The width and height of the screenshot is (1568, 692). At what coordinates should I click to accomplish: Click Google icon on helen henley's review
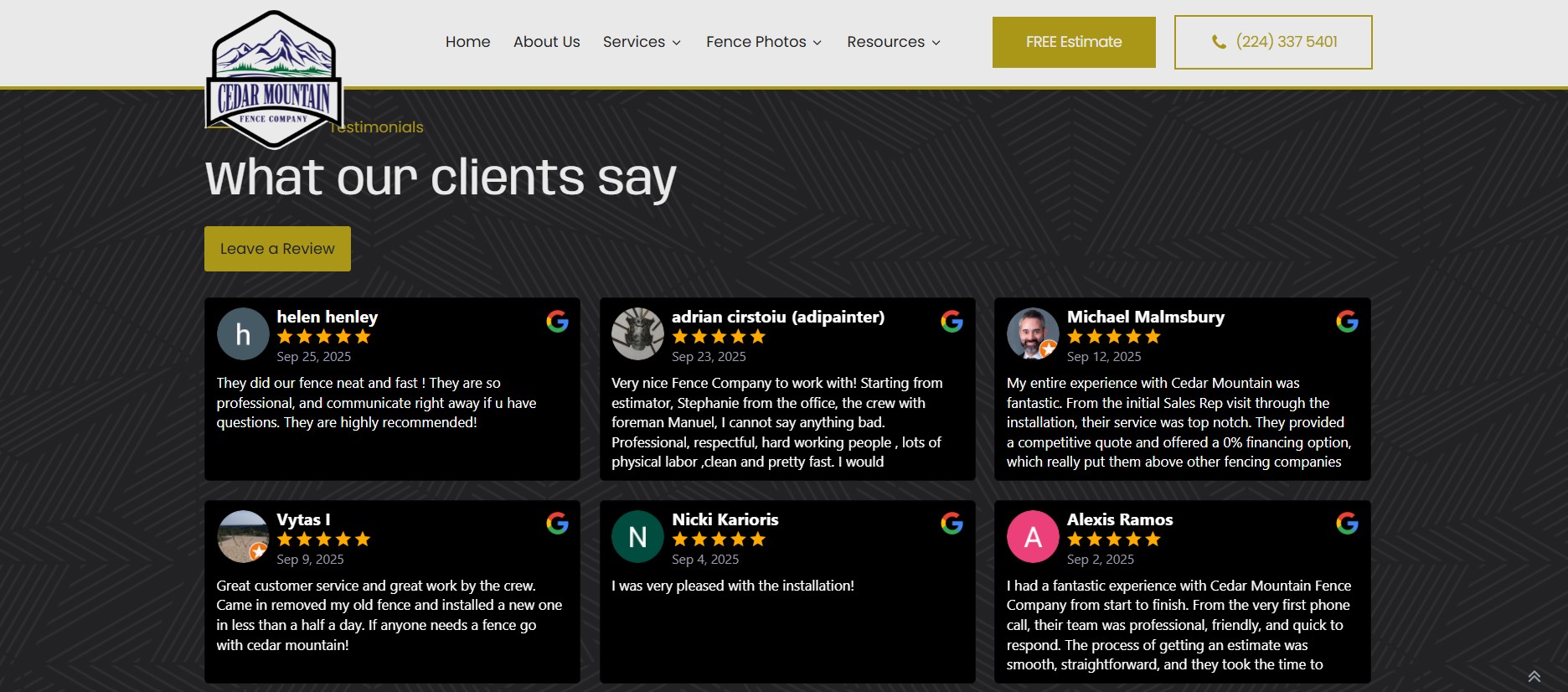557,322
